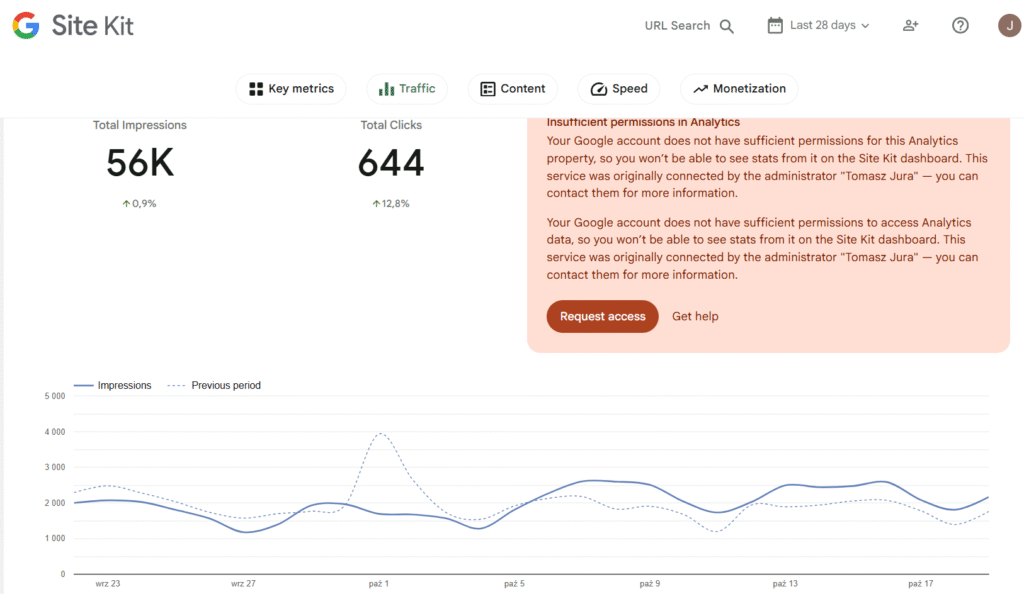The width and height of the screenshot is (1024, 594).
Task: Click the Monetization trend arrow icon
Action: tap(700, 89)
